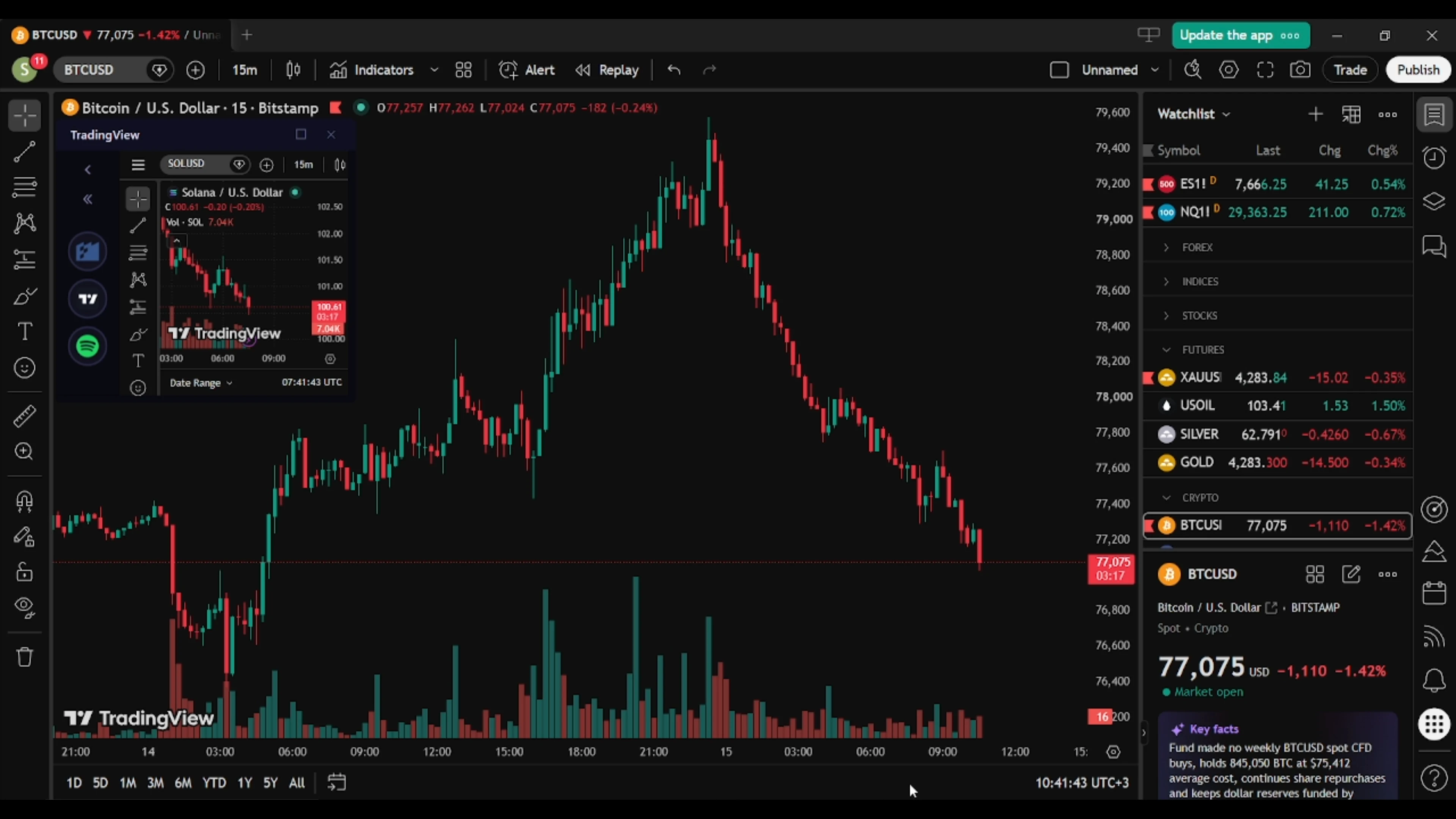
Task: Switch to the 1M time range
Action: (128, 783)
